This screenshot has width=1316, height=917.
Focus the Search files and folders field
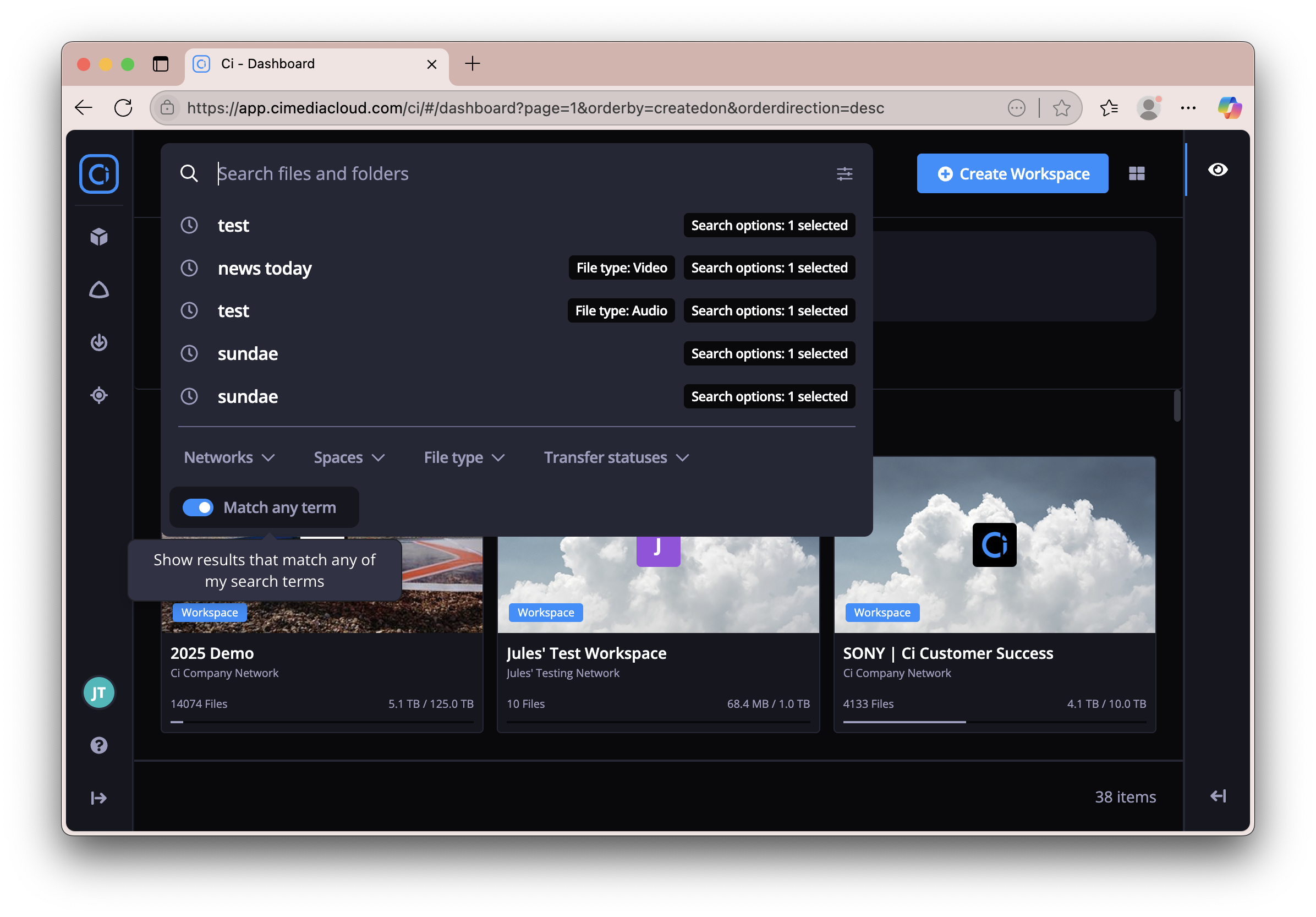pos(517,173)
